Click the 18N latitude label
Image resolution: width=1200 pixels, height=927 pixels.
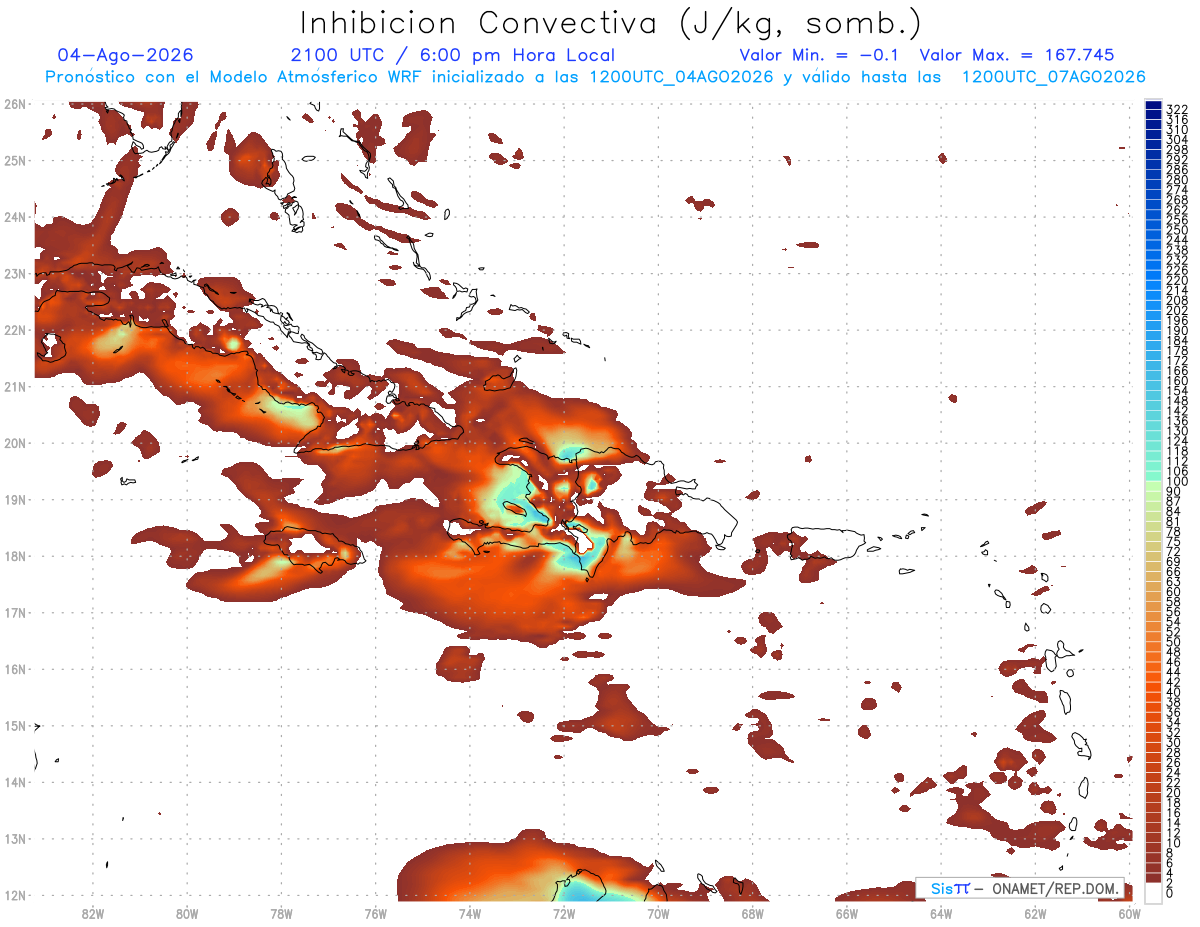pyautogui.click(x=15, y=556)
